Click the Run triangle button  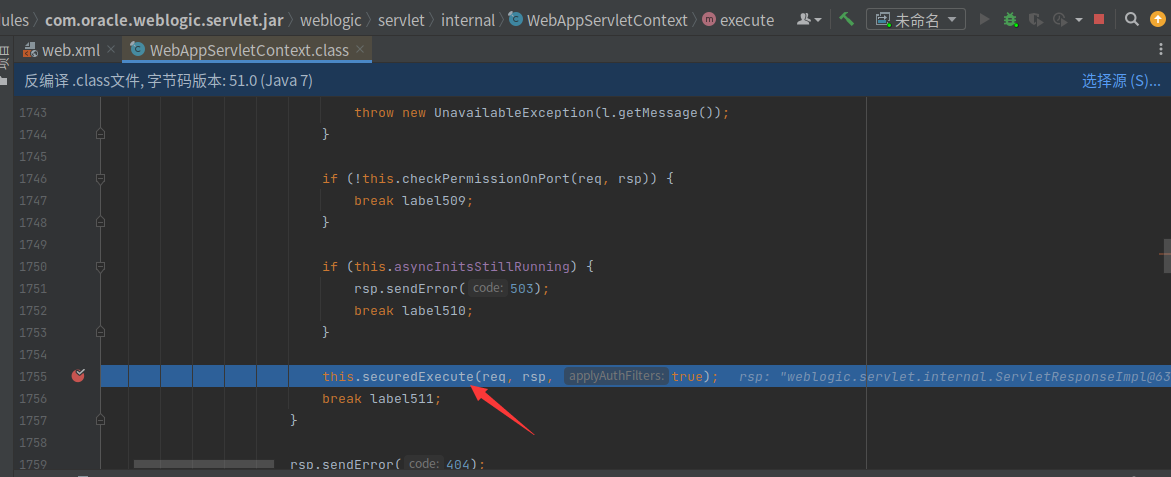pos(984,19)
